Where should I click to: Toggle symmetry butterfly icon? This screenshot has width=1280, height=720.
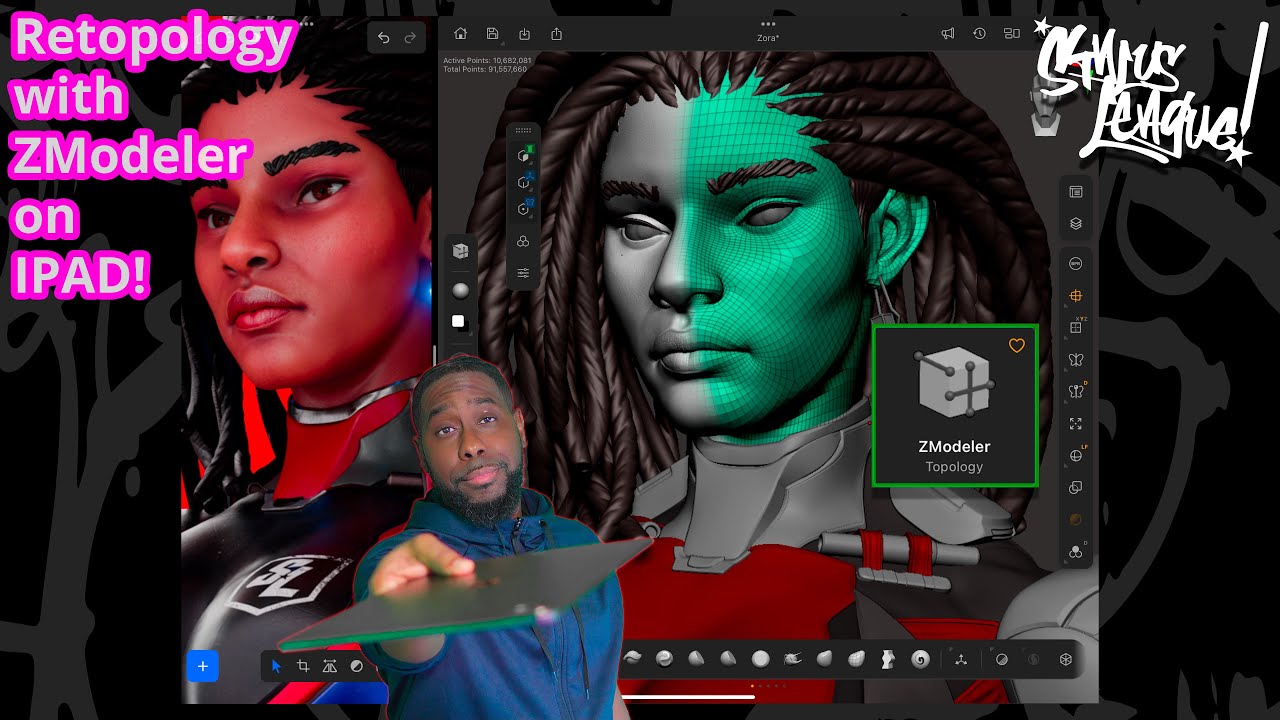pos(1076,360)
